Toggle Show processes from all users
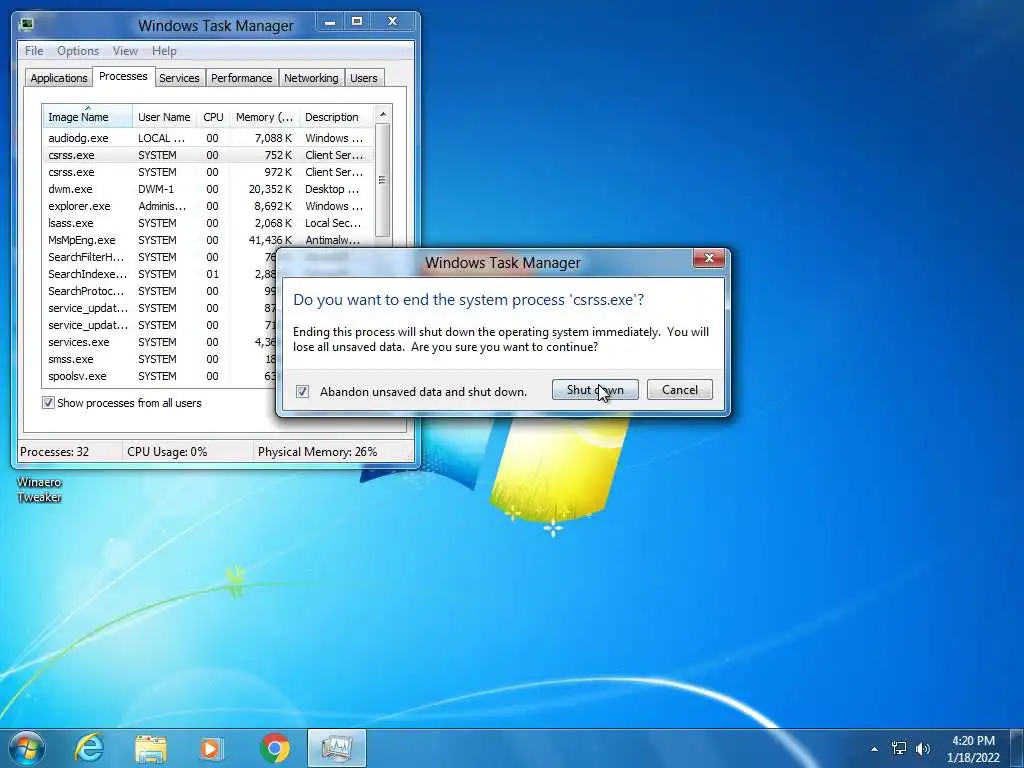Image resolution: width=1024 pixels, height=768 pixels. tap(48, 403)
